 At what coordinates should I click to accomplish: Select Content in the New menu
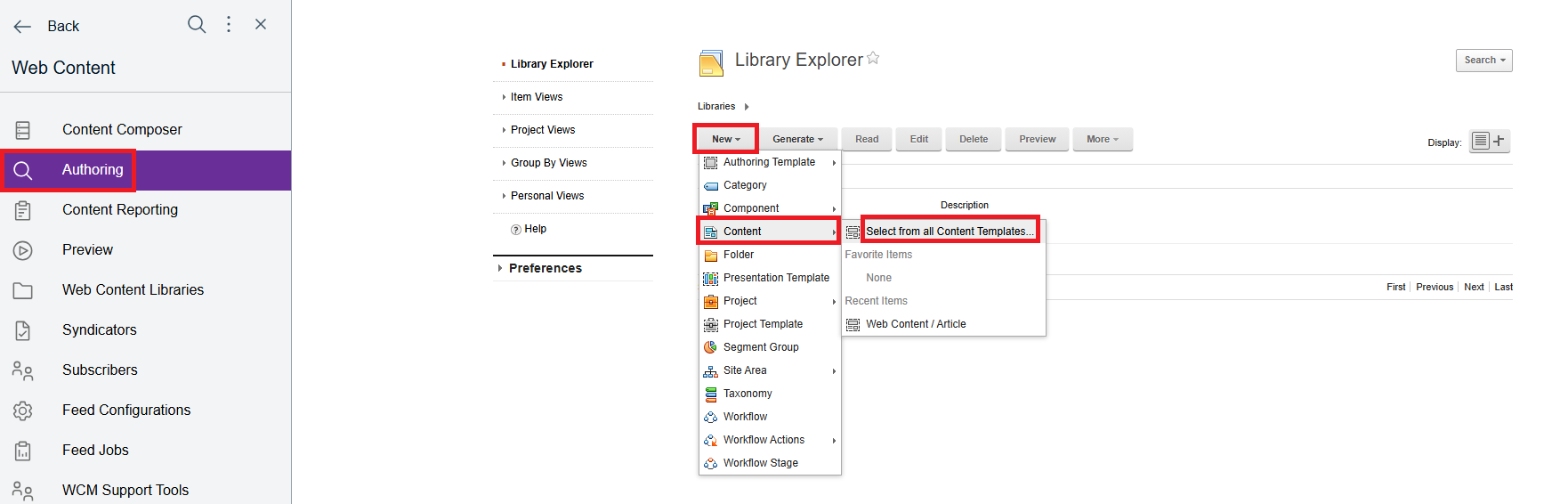coord(770,232)
